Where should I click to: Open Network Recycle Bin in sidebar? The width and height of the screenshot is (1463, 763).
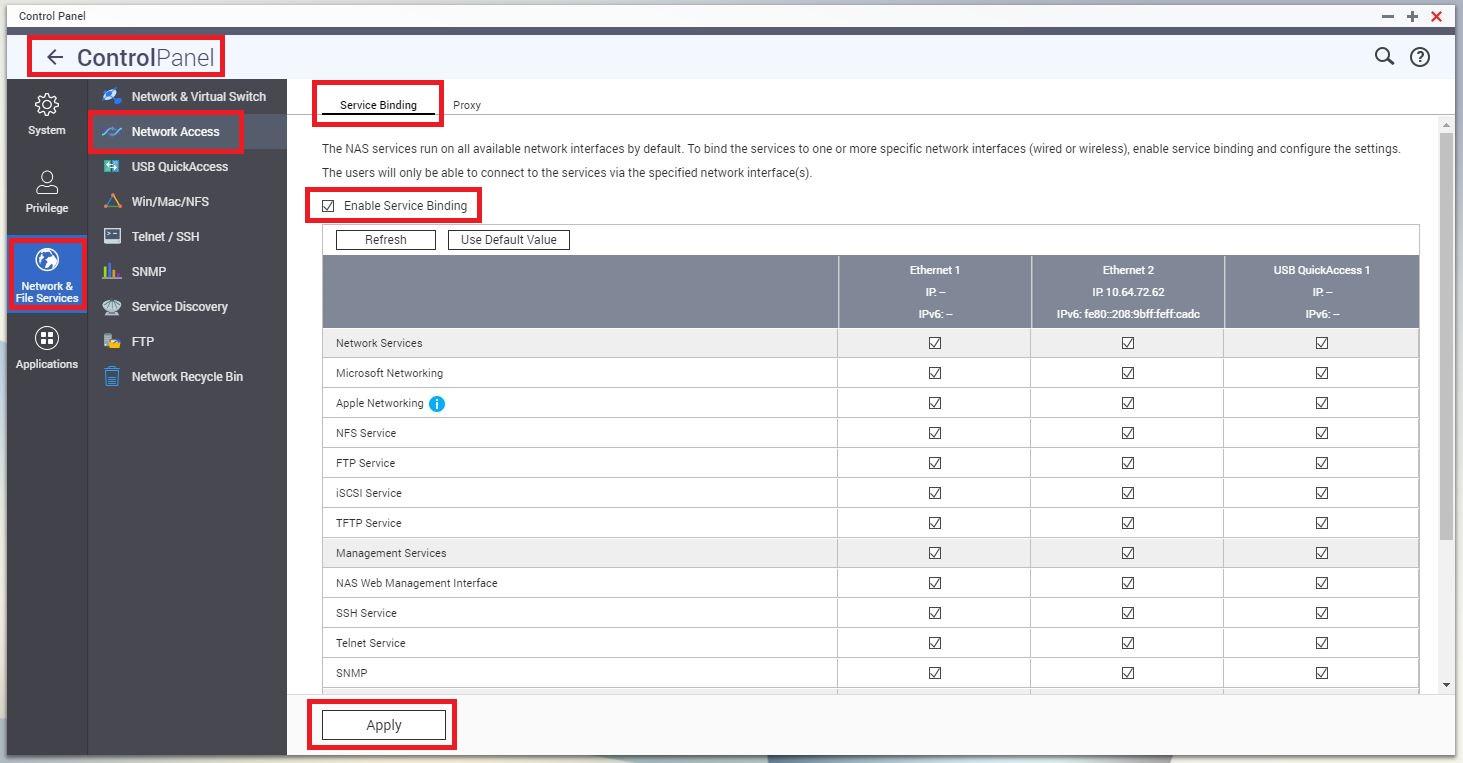click(x=187, y=377)
